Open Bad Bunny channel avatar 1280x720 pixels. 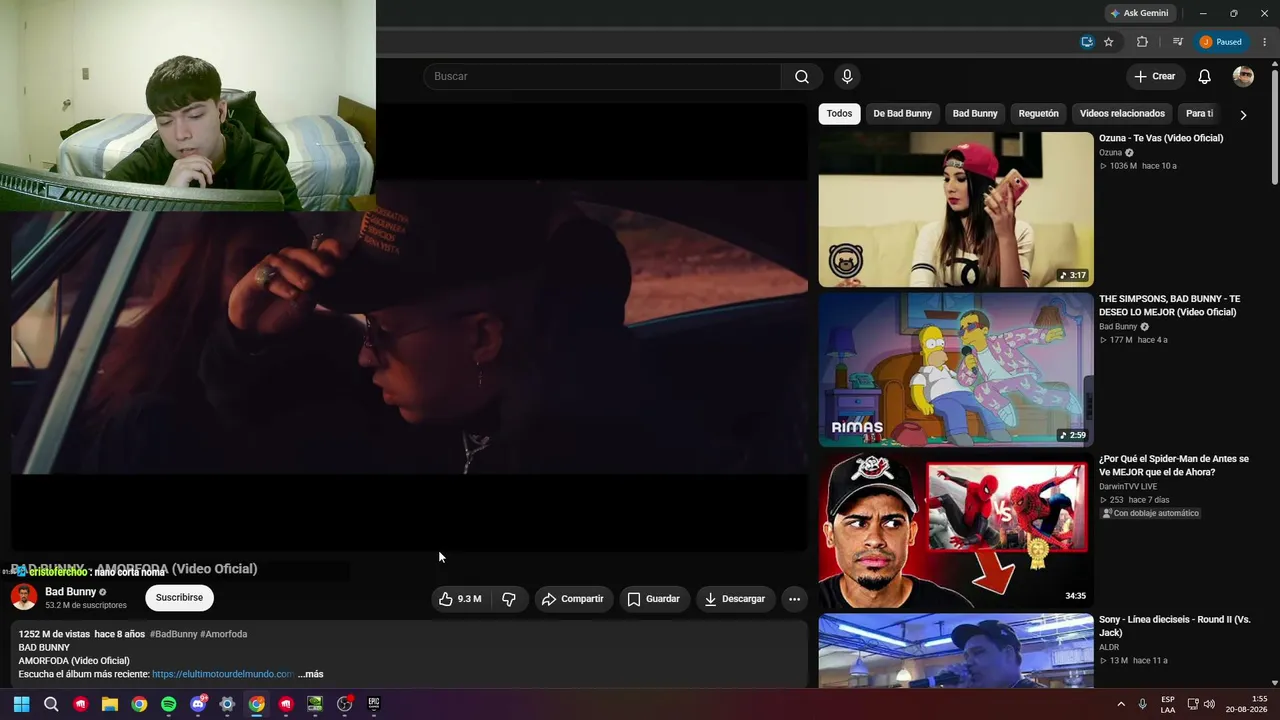(24, 597)
